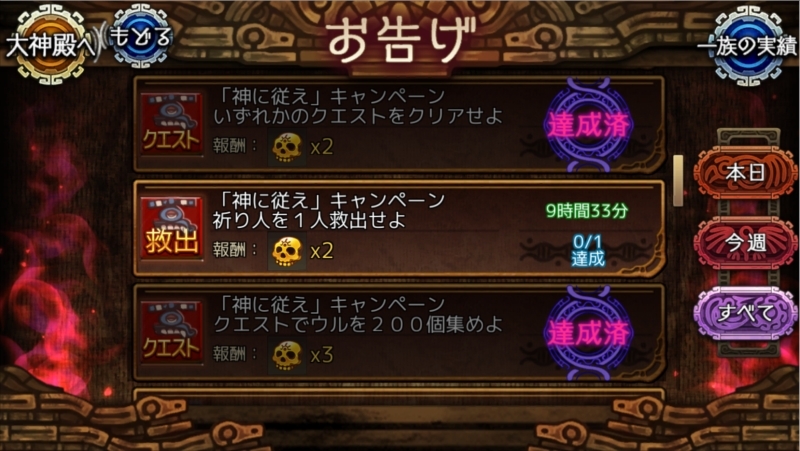800x451 pixels.
Task: Tap the 0/1 達成 progress indicator
Action: (588, 250)
